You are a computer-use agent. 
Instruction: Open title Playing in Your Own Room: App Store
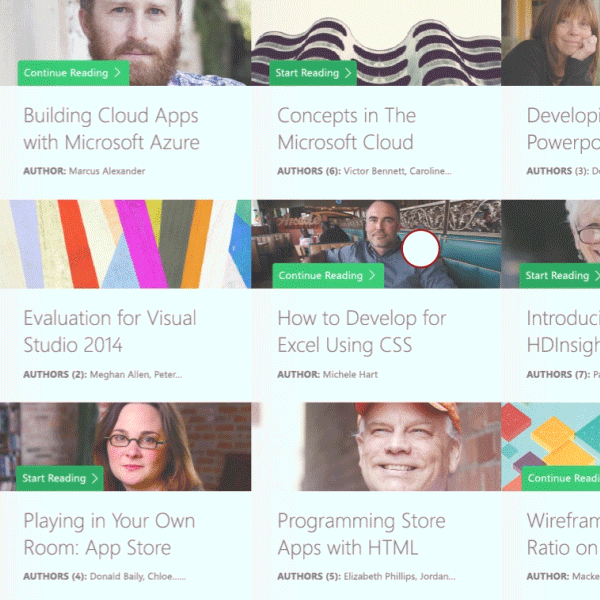[109, 534]
